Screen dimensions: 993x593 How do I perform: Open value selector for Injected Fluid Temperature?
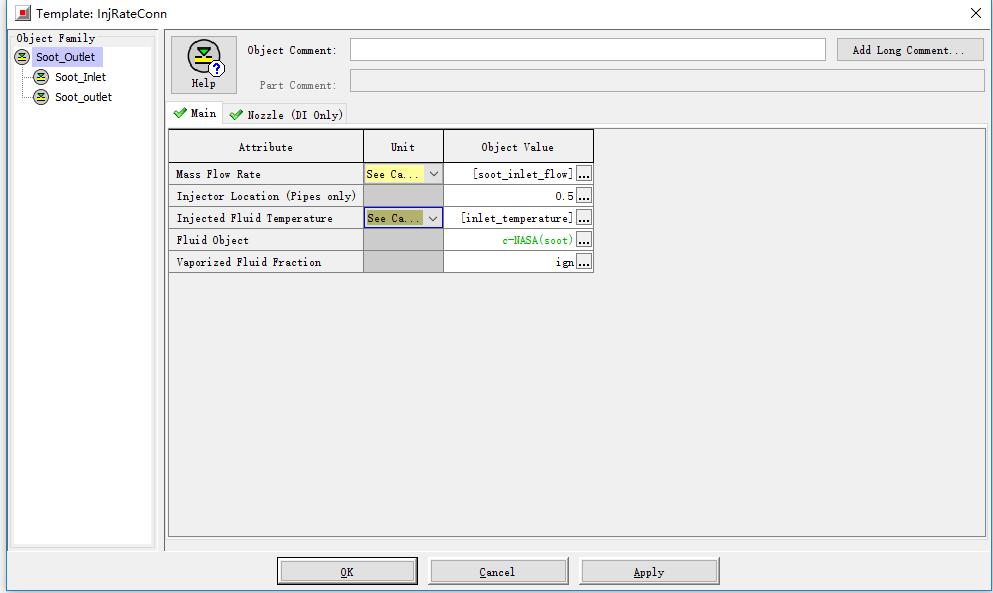(584, 218)
